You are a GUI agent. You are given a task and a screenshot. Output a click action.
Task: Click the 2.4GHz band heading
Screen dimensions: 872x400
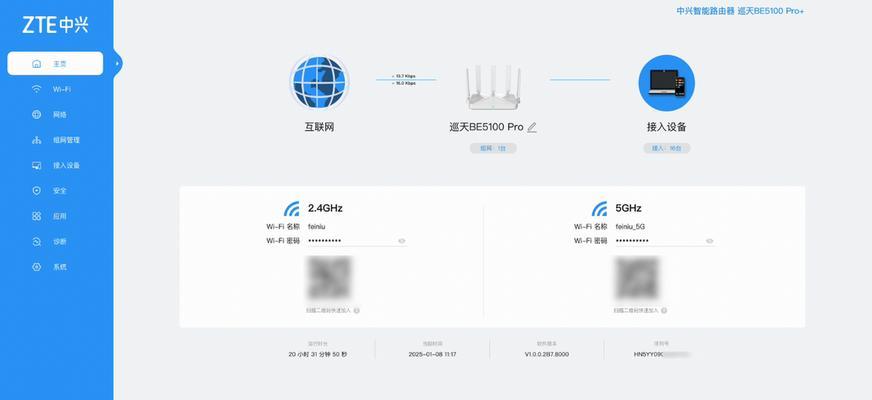[x=325, y=209]
